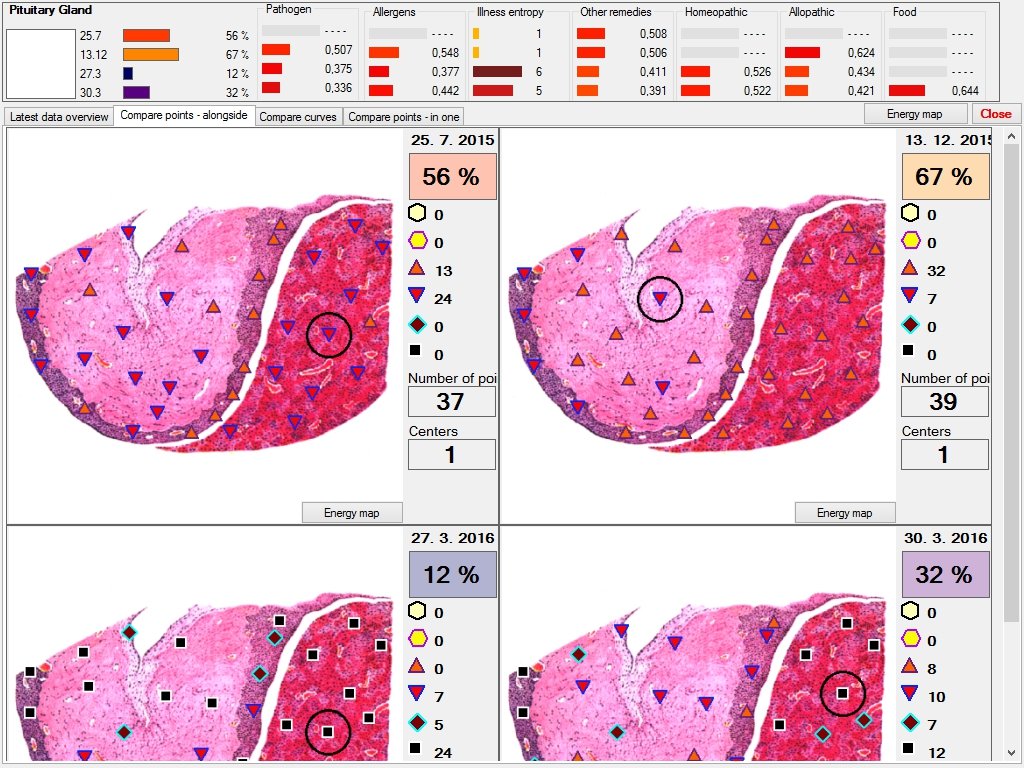
Task: Open Energy map below the 25. 7. 2015 image
Action: (x=351, y=513)
